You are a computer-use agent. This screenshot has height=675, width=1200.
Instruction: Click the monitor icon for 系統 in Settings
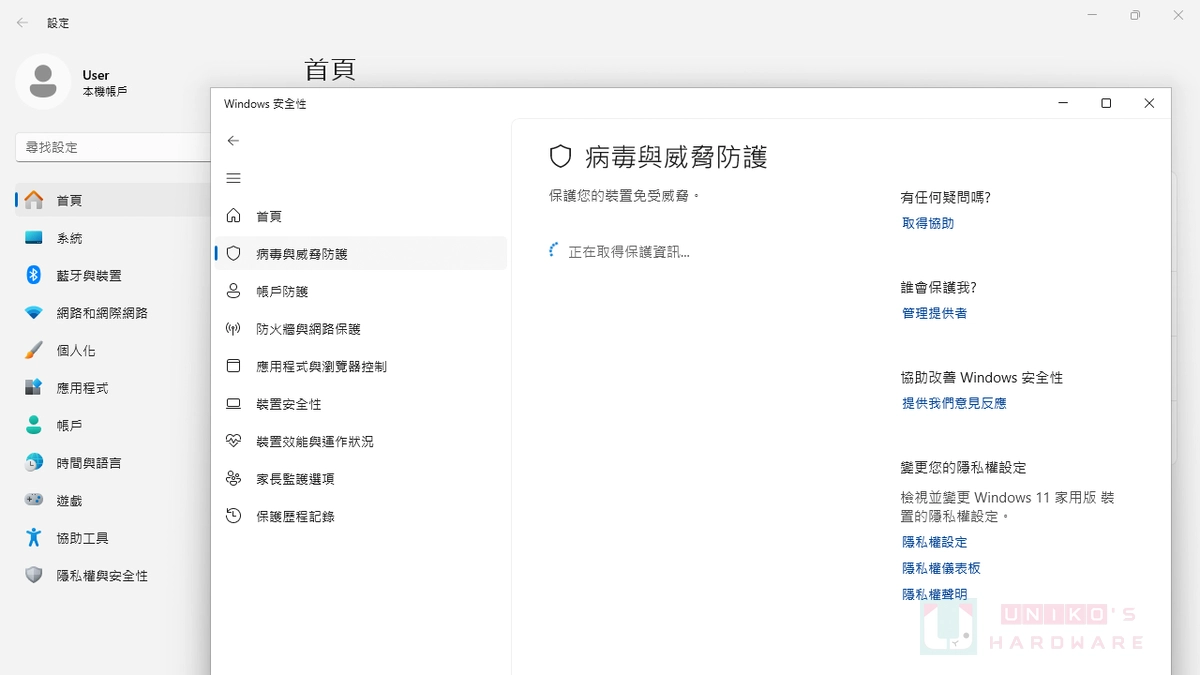[34, 238]
